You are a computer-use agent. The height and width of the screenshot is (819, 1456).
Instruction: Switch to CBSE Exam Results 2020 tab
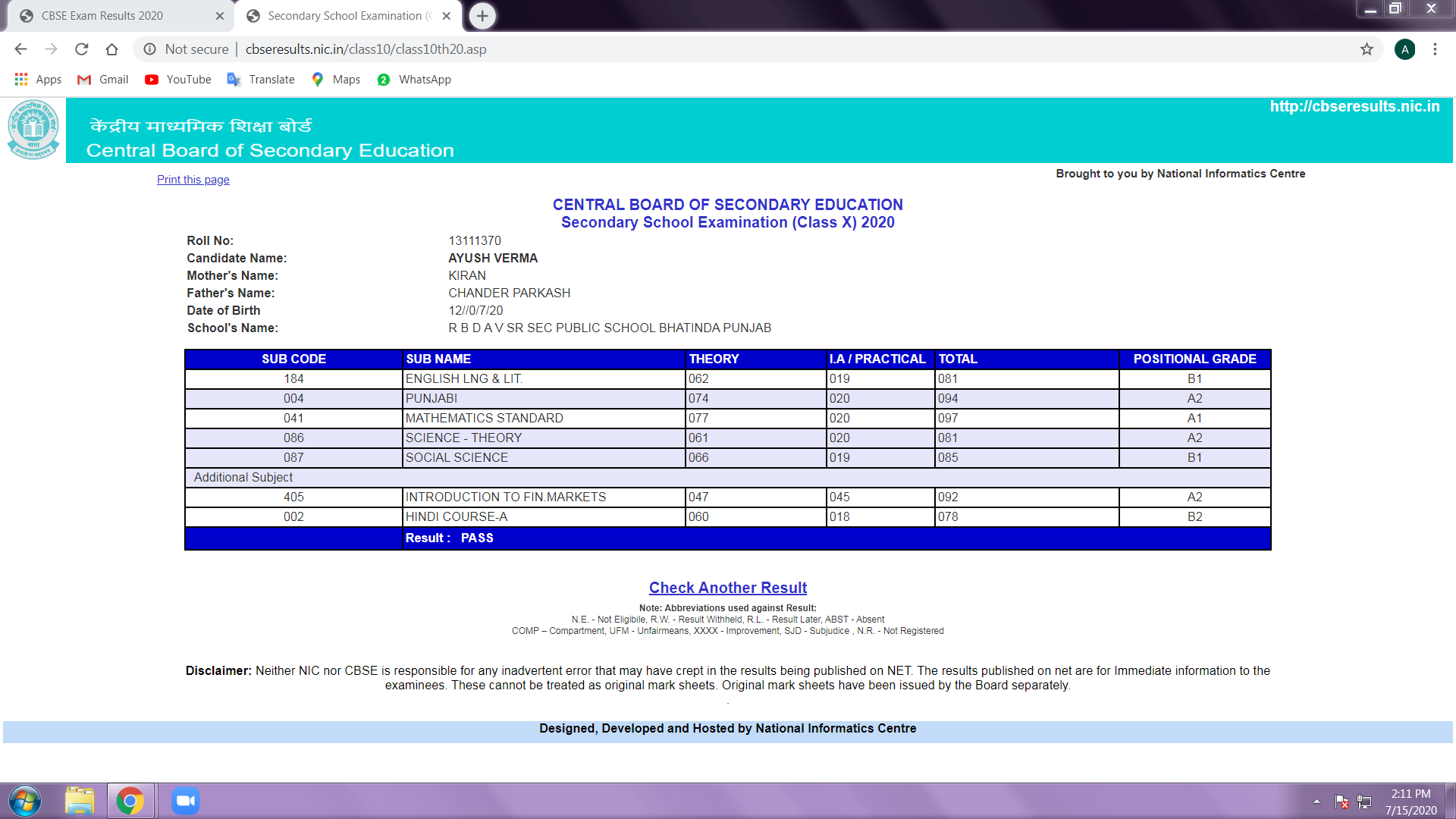102,16
